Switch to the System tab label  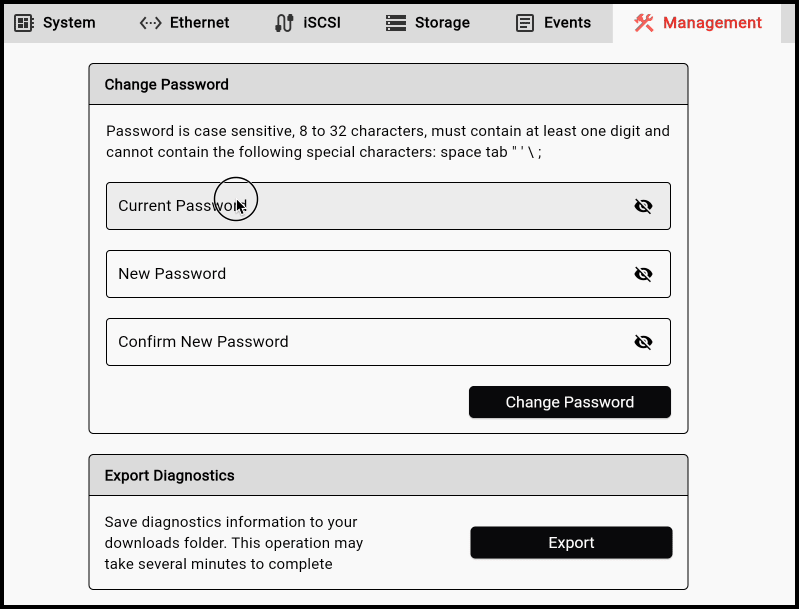(69, 22)
